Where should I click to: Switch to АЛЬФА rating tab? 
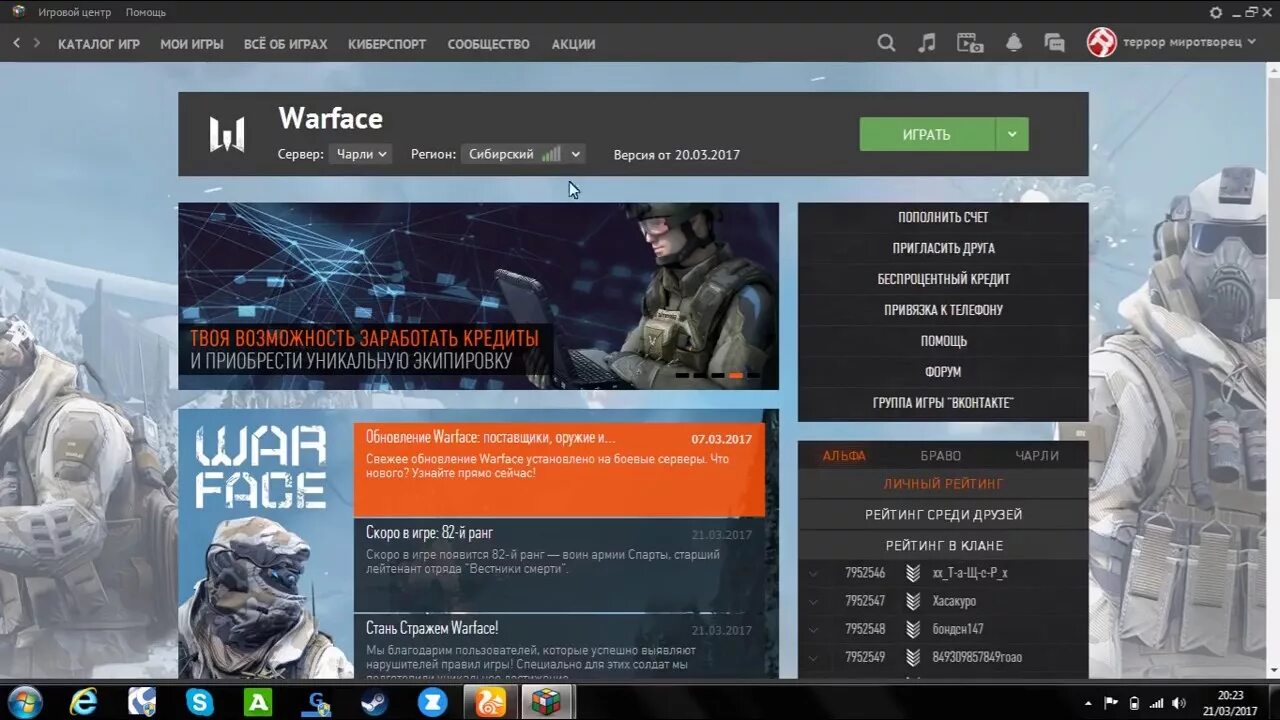click(845, 455)
